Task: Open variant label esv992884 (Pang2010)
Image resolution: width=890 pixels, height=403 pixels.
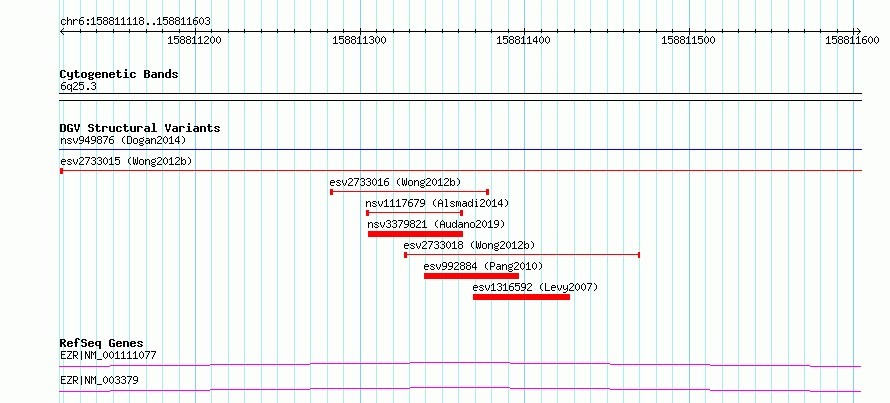Action: (483, 266)
